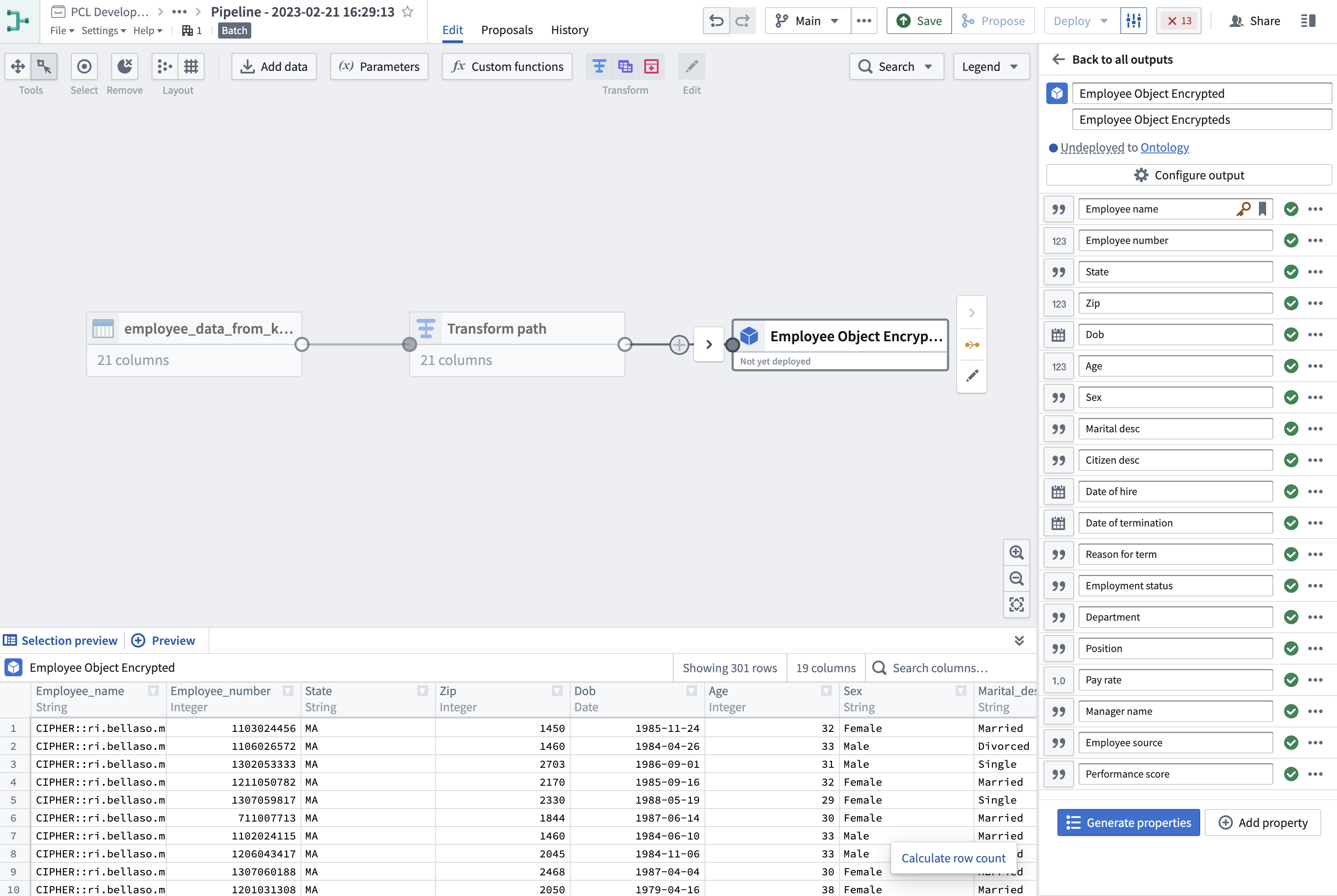Click the orange link icon beside output node
The image size is (1337, 896).
(972, 344)
